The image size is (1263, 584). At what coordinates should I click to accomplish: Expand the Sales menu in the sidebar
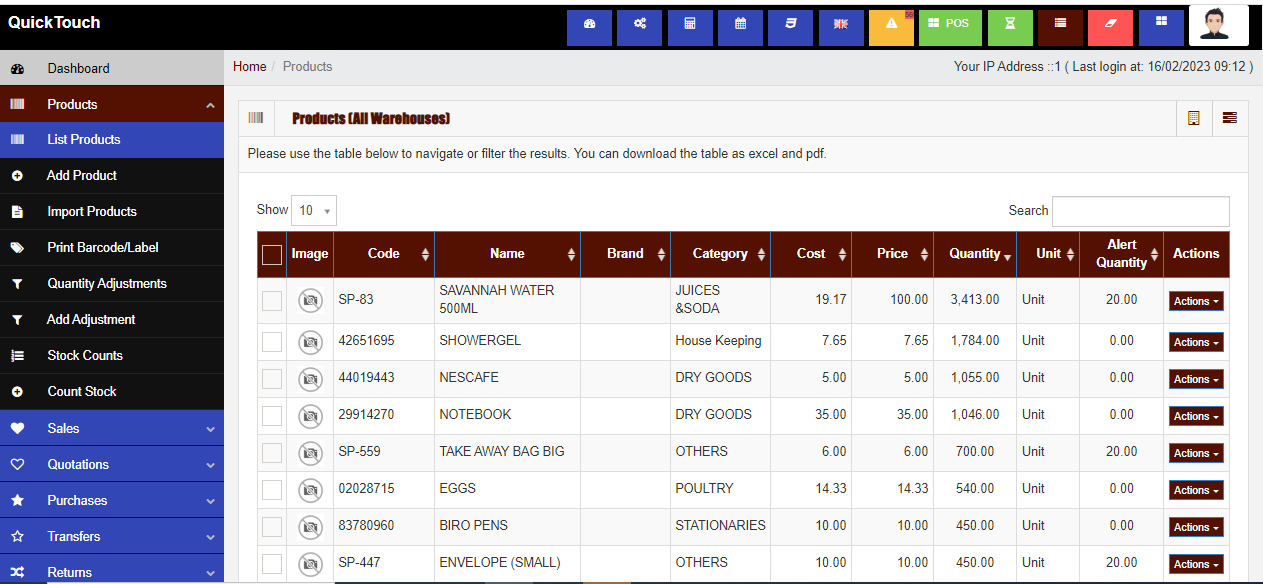pyautogui.click(x=112, y=428)
